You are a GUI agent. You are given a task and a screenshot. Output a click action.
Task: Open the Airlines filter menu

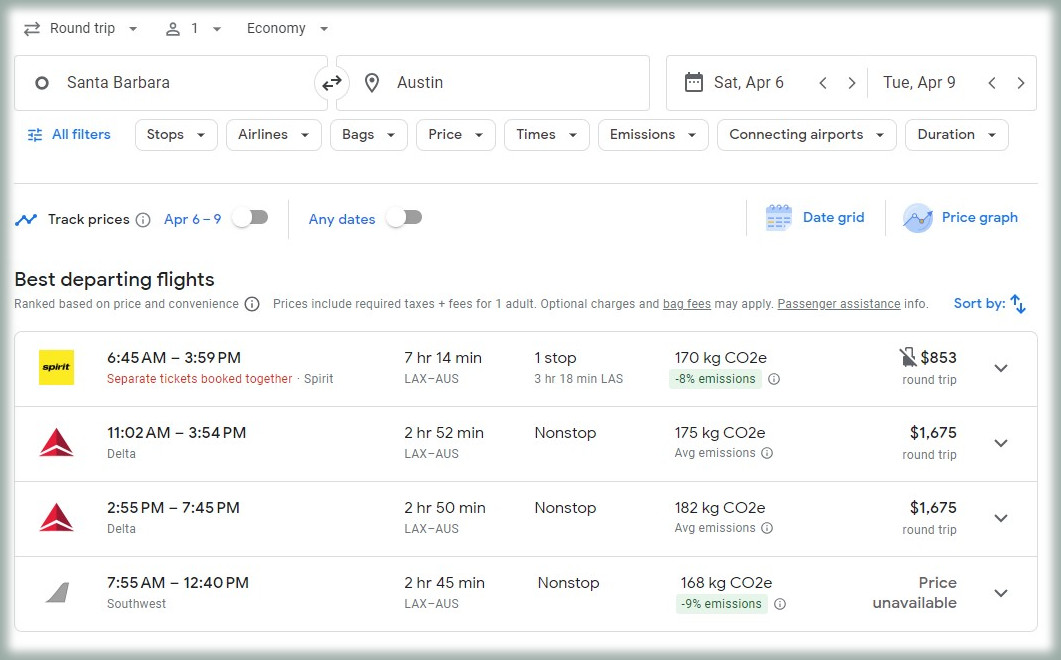(x=273, y=135)
